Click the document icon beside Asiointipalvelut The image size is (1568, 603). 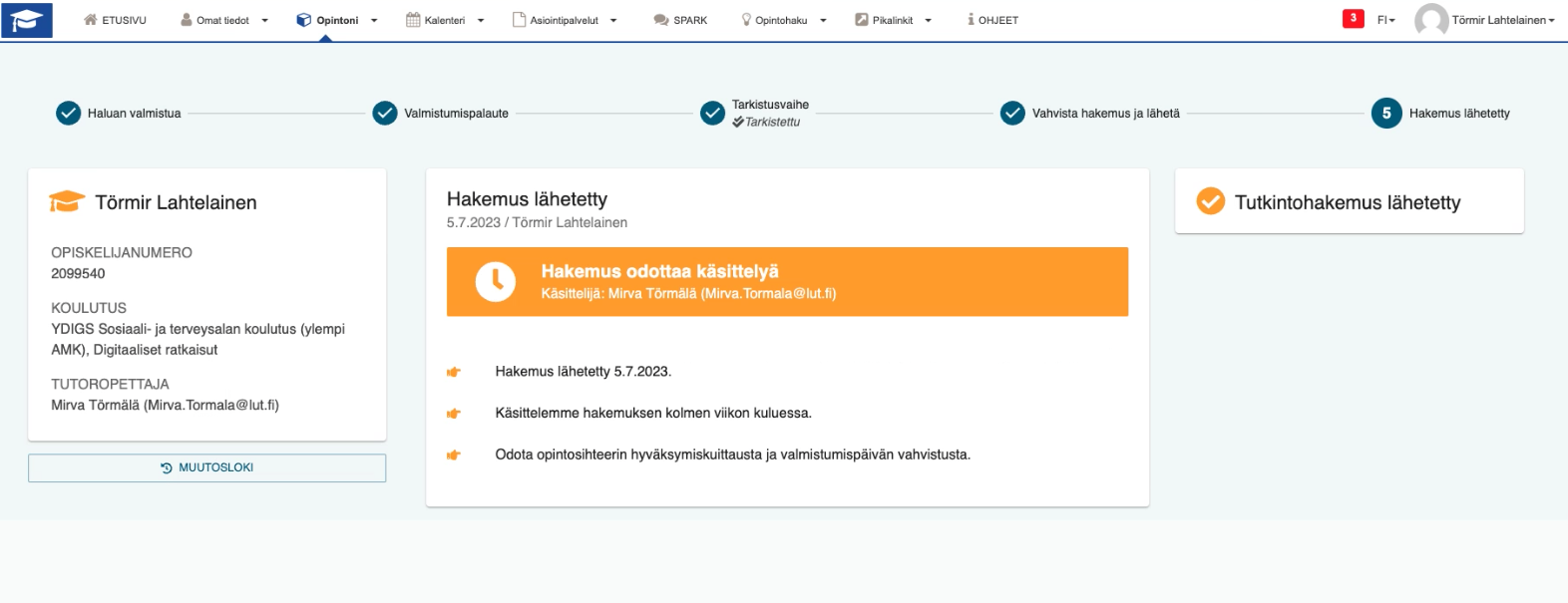(x=519, y=20)
